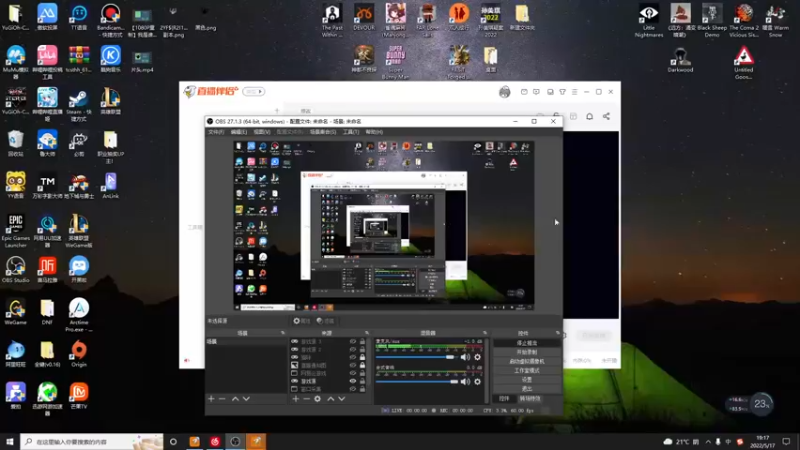Select the Origin desktop icon
The width and height of the screenshot is (800, 450).
tap(79, 354)
